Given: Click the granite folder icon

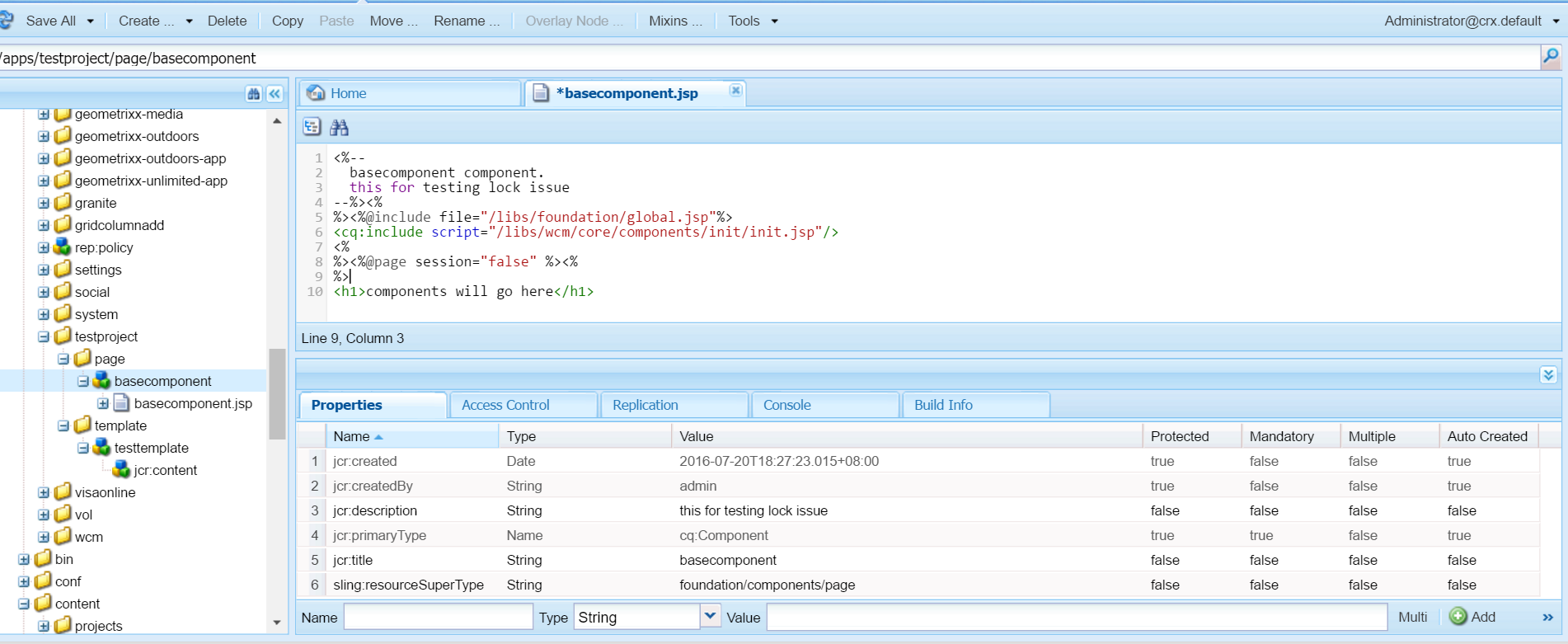Looking at the screenshot, I should pyautogui.click(x=63, y=202).
